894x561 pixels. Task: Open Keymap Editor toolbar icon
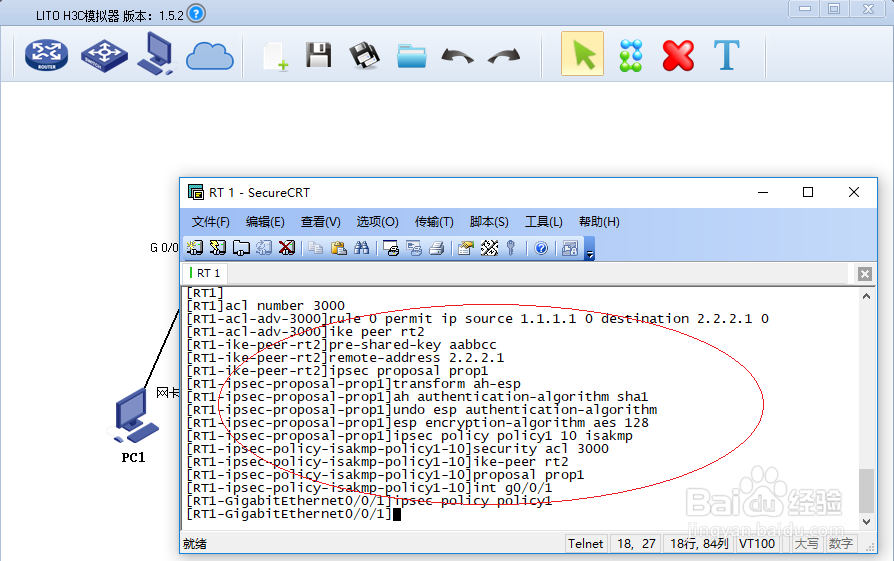(x=489, y=248)
